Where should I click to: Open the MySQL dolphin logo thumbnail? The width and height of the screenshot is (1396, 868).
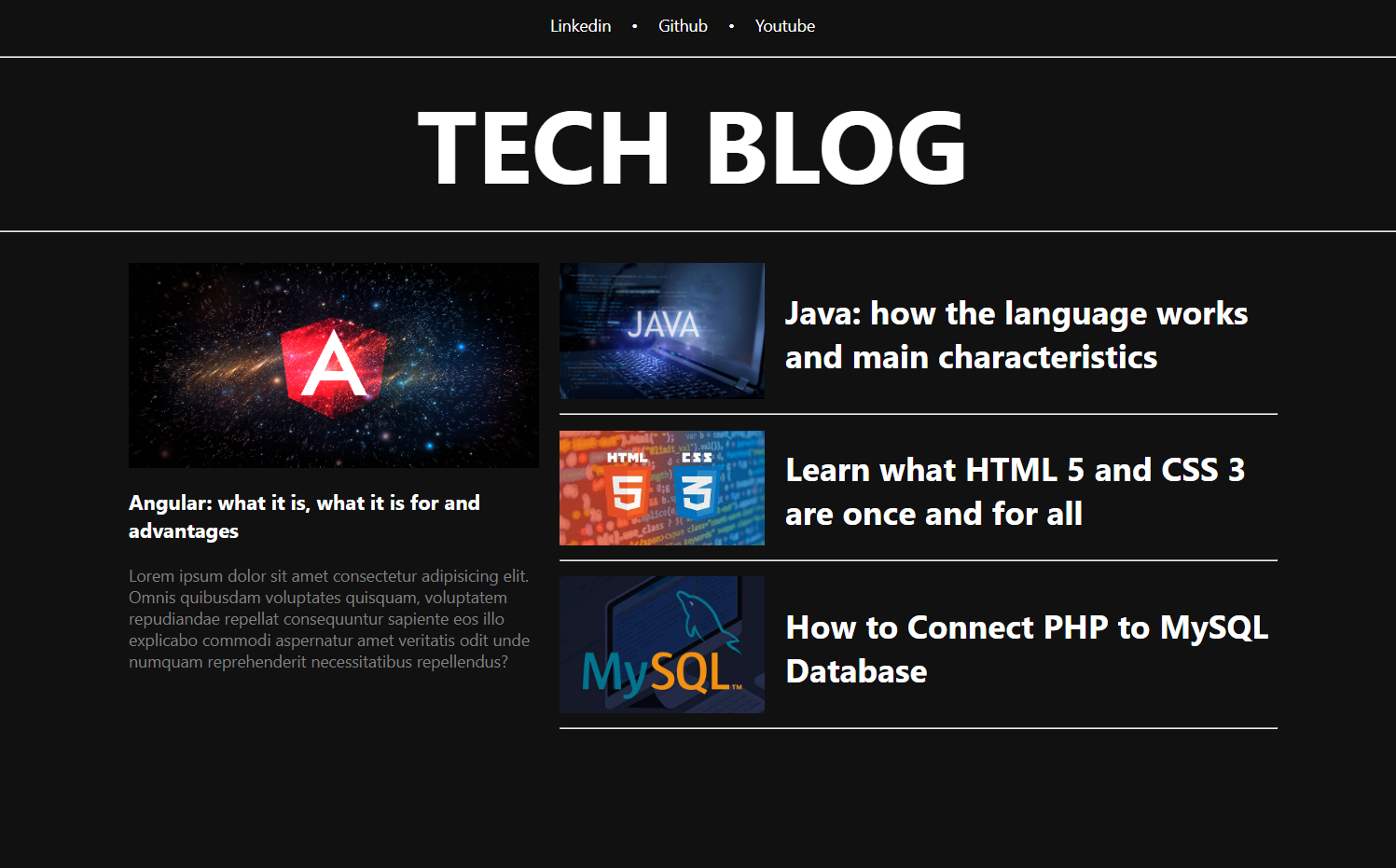(662, 644)
